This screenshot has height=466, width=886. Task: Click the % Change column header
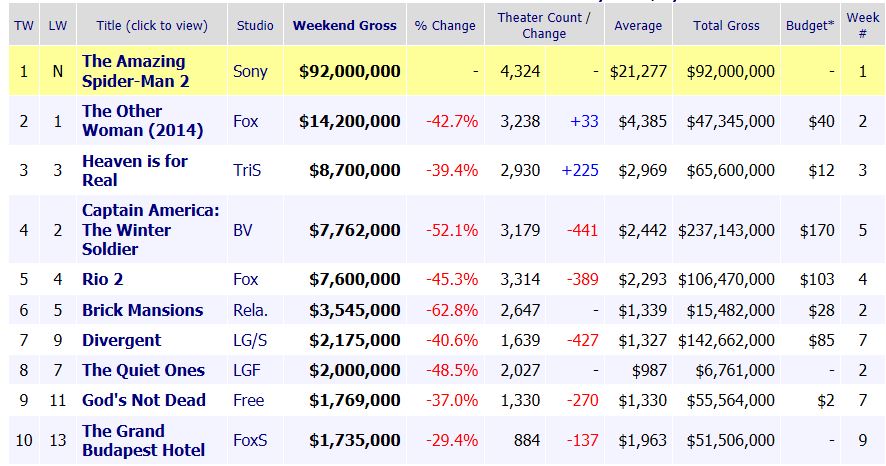[445, 25]
